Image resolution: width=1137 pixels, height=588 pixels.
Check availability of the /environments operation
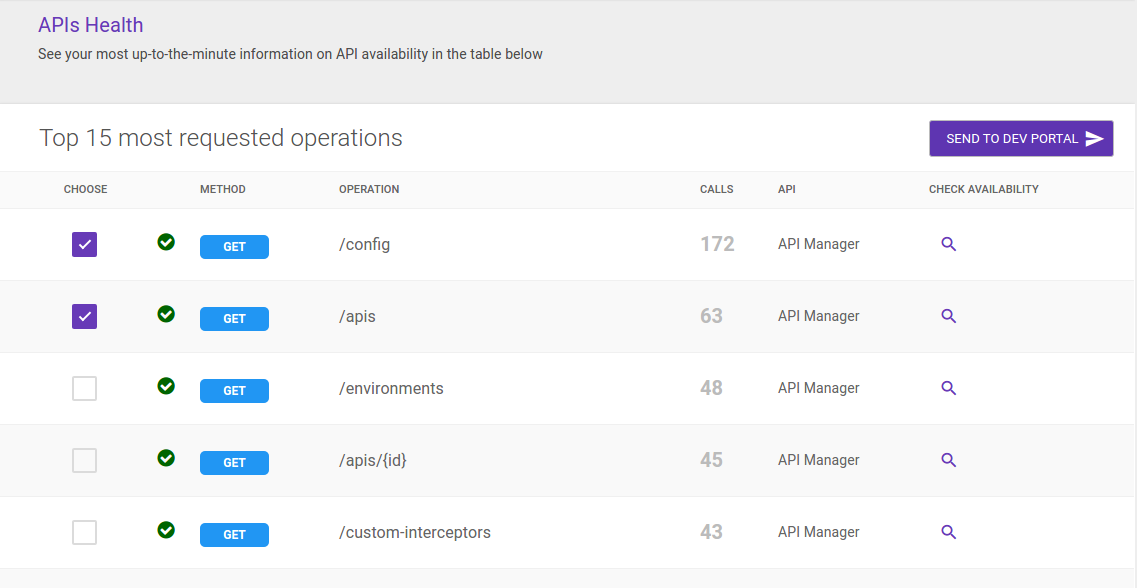(x=948, y=388)
